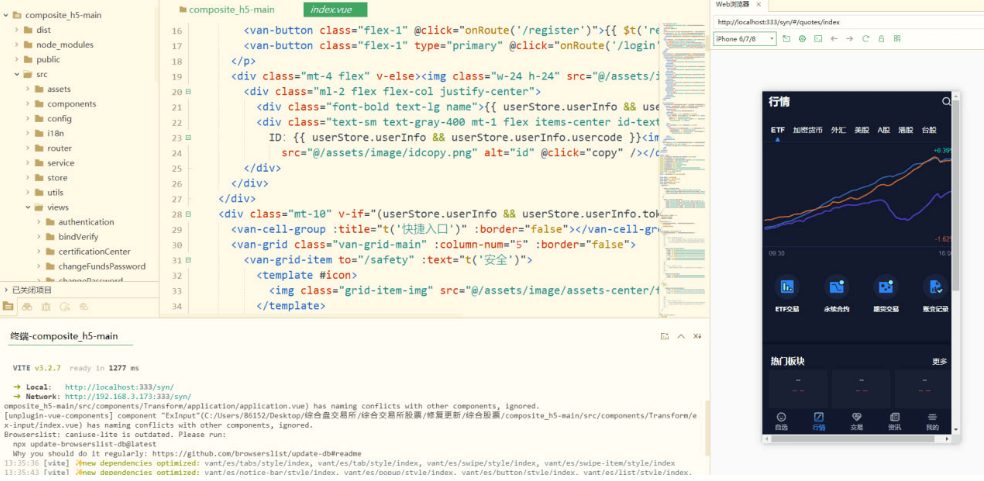
Task: Expand the node_modules folder in project tree
Action: coord(18,45)
